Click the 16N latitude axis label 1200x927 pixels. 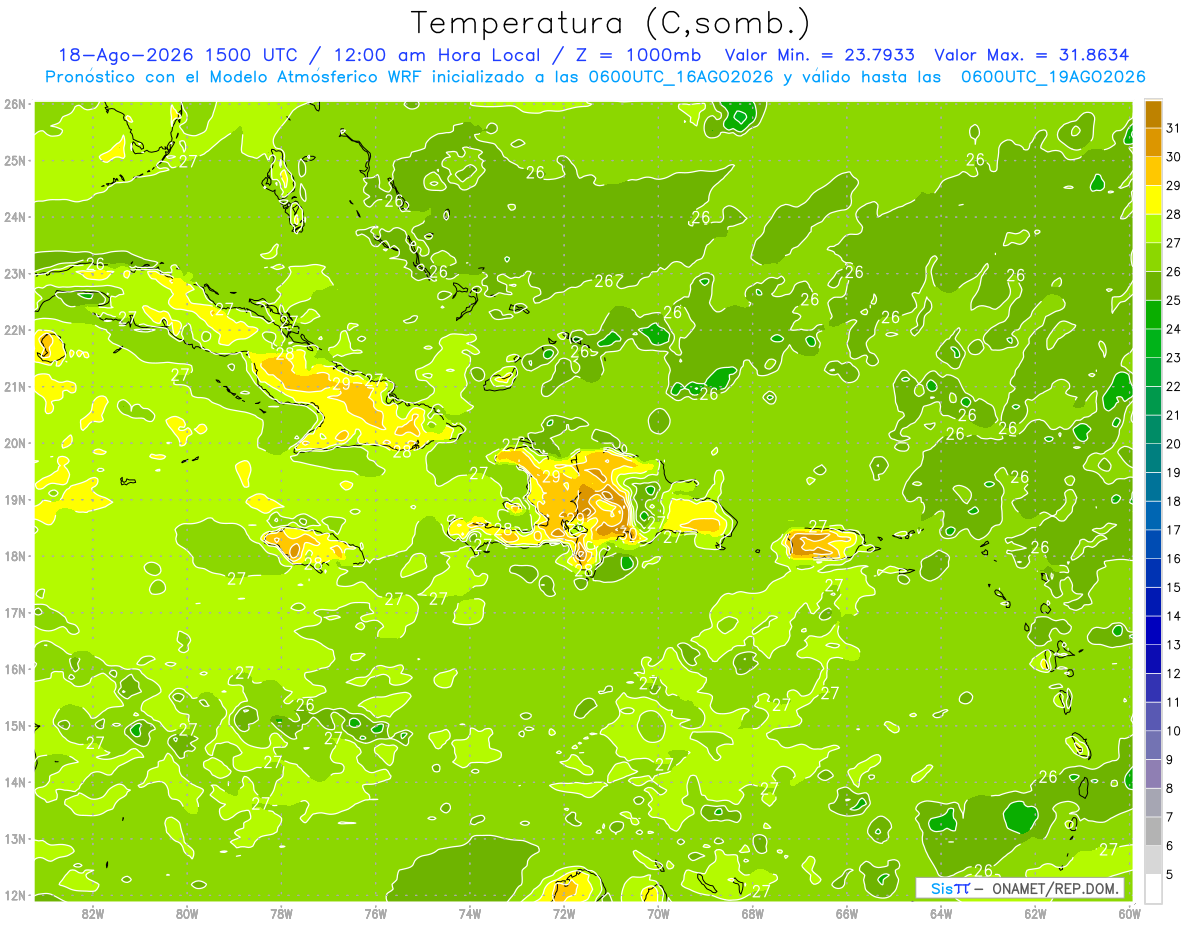click(x=15, y=669)
